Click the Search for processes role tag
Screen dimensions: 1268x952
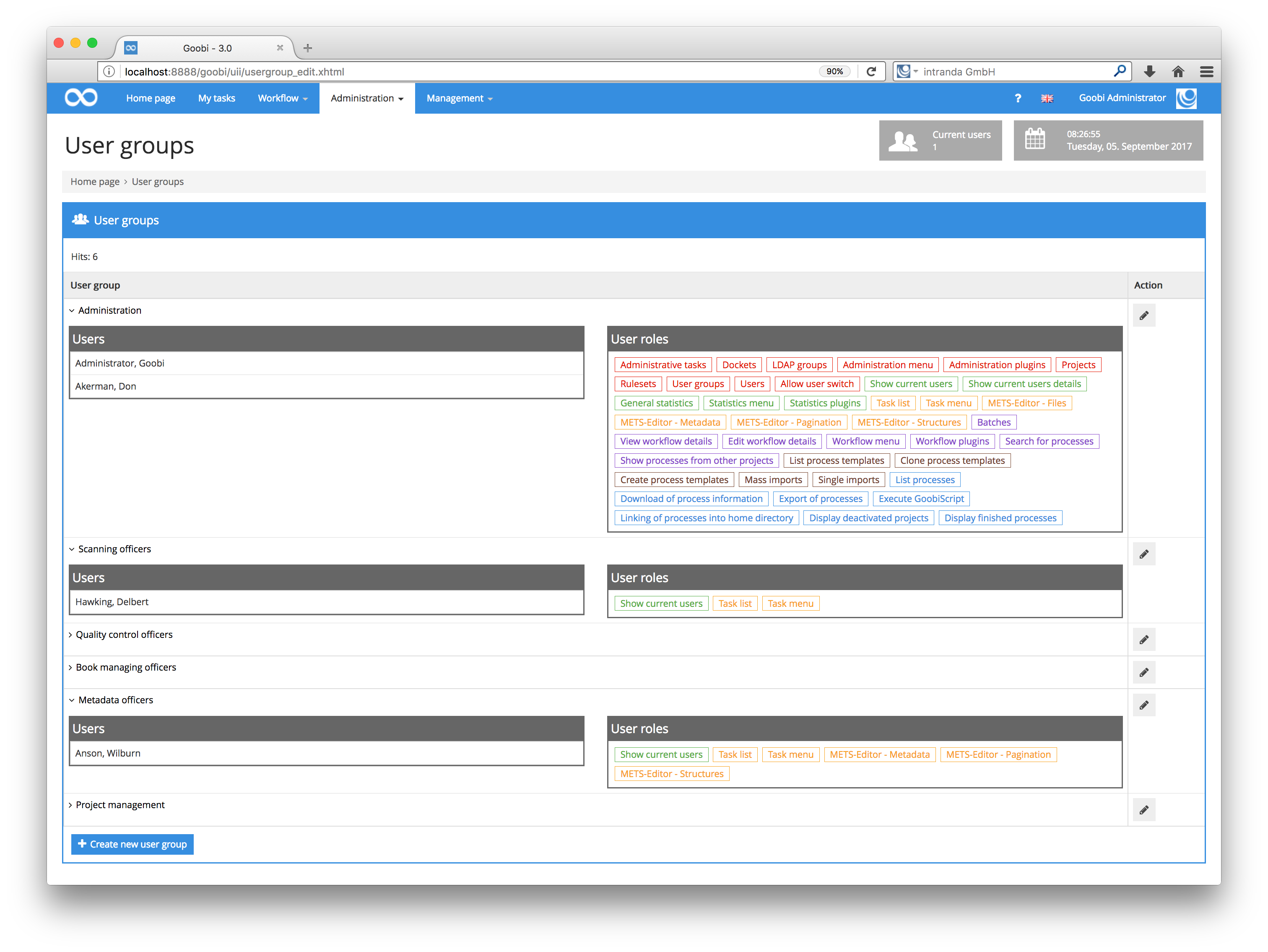click(x=1049, y=441)
